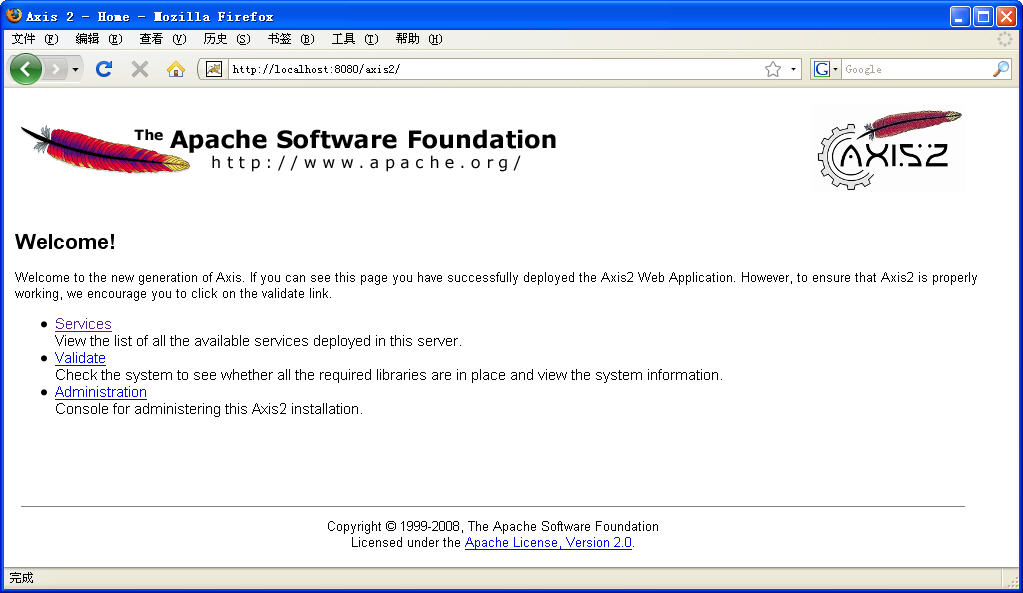
Task: Open the Administration console link
Action: pyautogui.click(x=100, y=391)
